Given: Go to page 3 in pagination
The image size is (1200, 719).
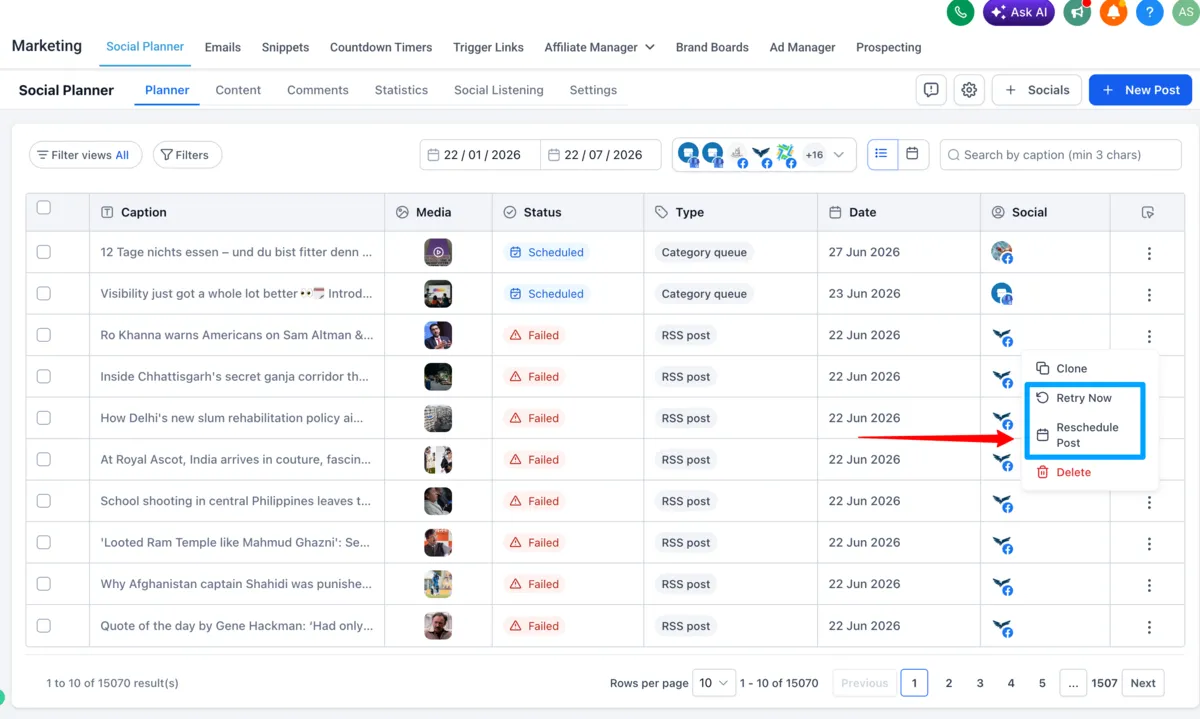Looking at the screenshot, I should tap(980, 683).
